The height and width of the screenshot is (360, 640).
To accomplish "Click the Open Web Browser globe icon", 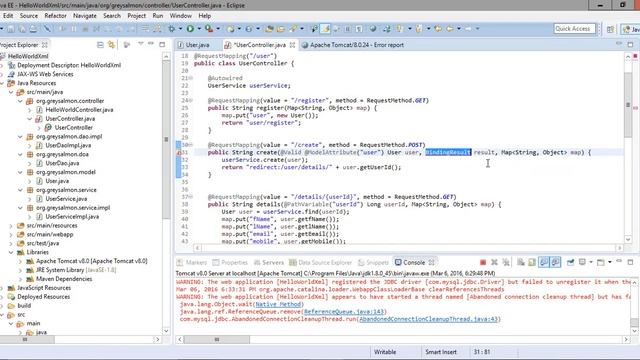I will click(x=373, y=29).
